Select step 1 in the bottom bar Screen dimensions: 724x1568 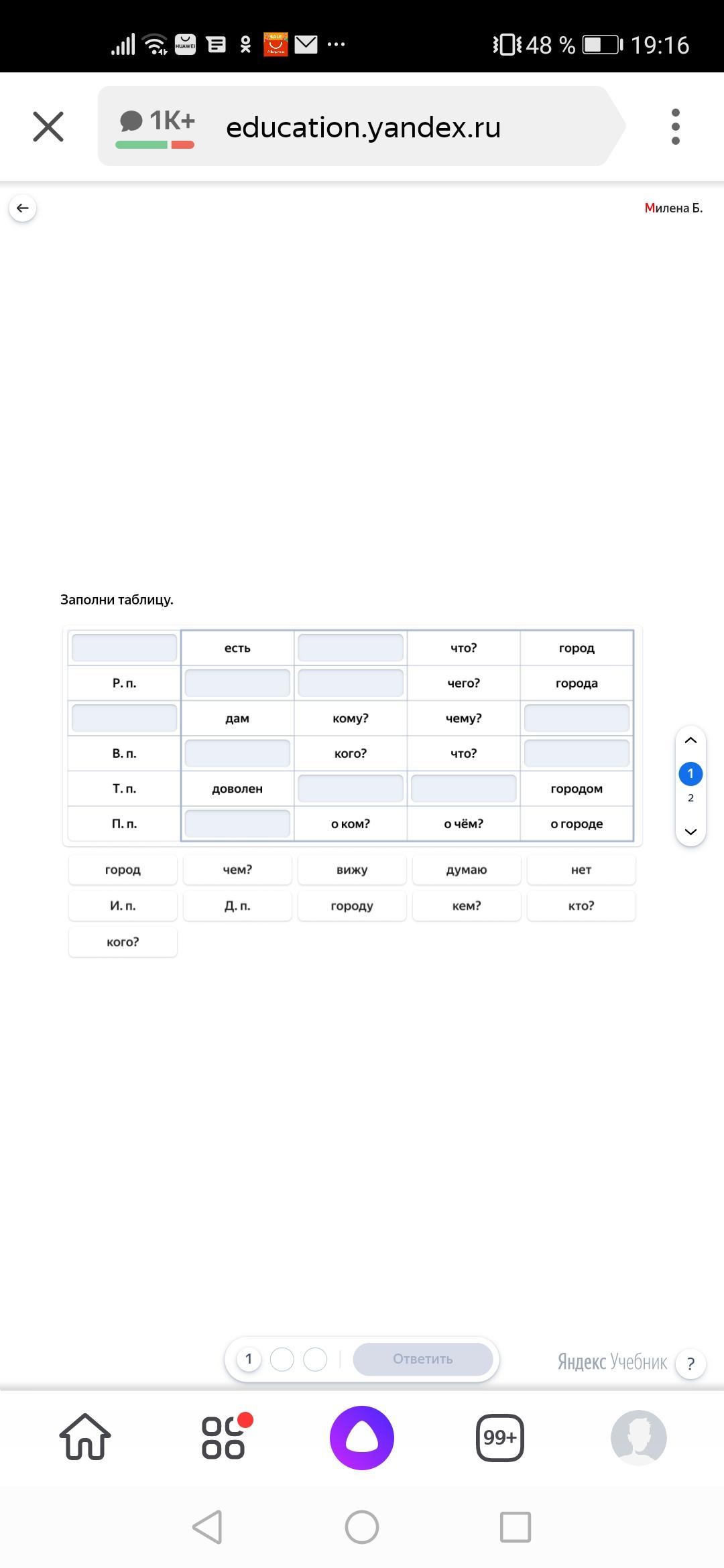coord(249,1359)
